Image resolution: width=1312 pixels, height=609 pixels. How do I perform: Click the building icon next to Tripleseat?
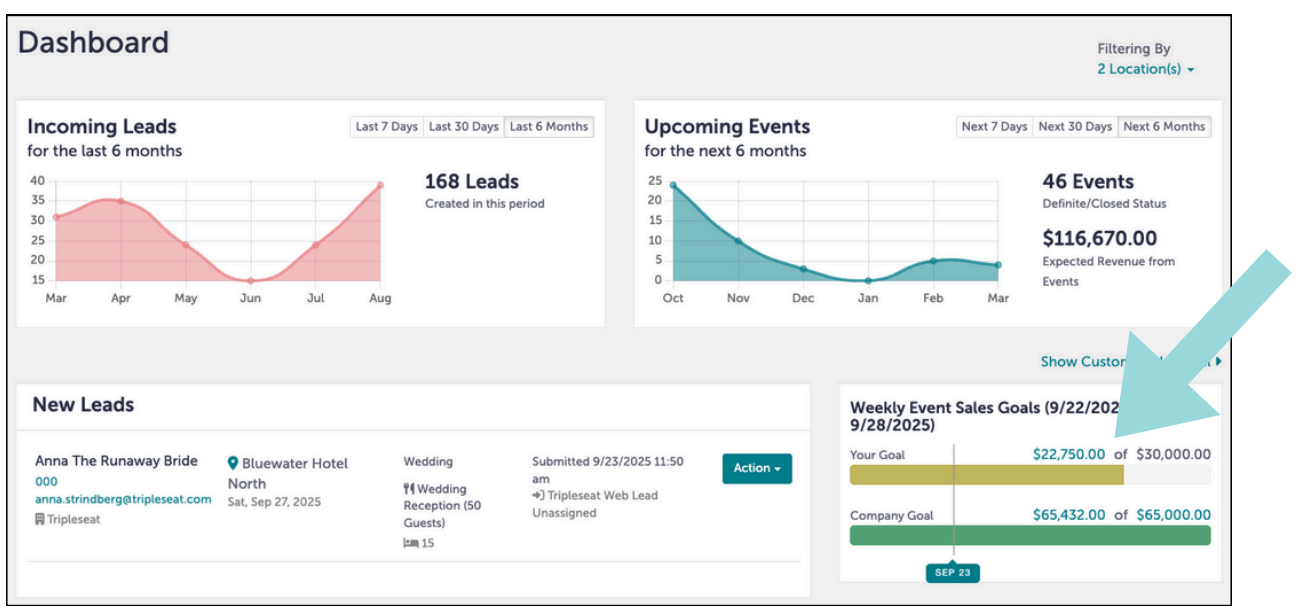pos(40,519)
